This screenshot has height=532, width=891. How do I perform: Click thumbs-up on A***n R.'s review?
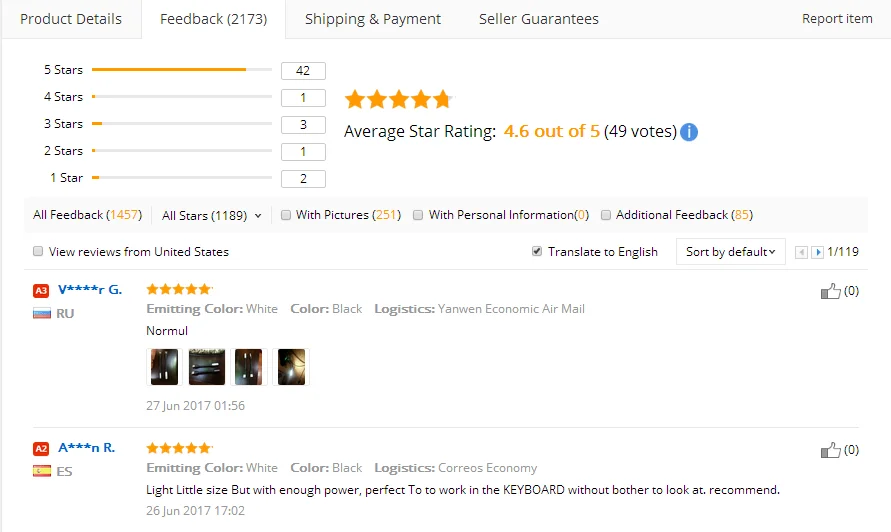click(x=830, y=450)
